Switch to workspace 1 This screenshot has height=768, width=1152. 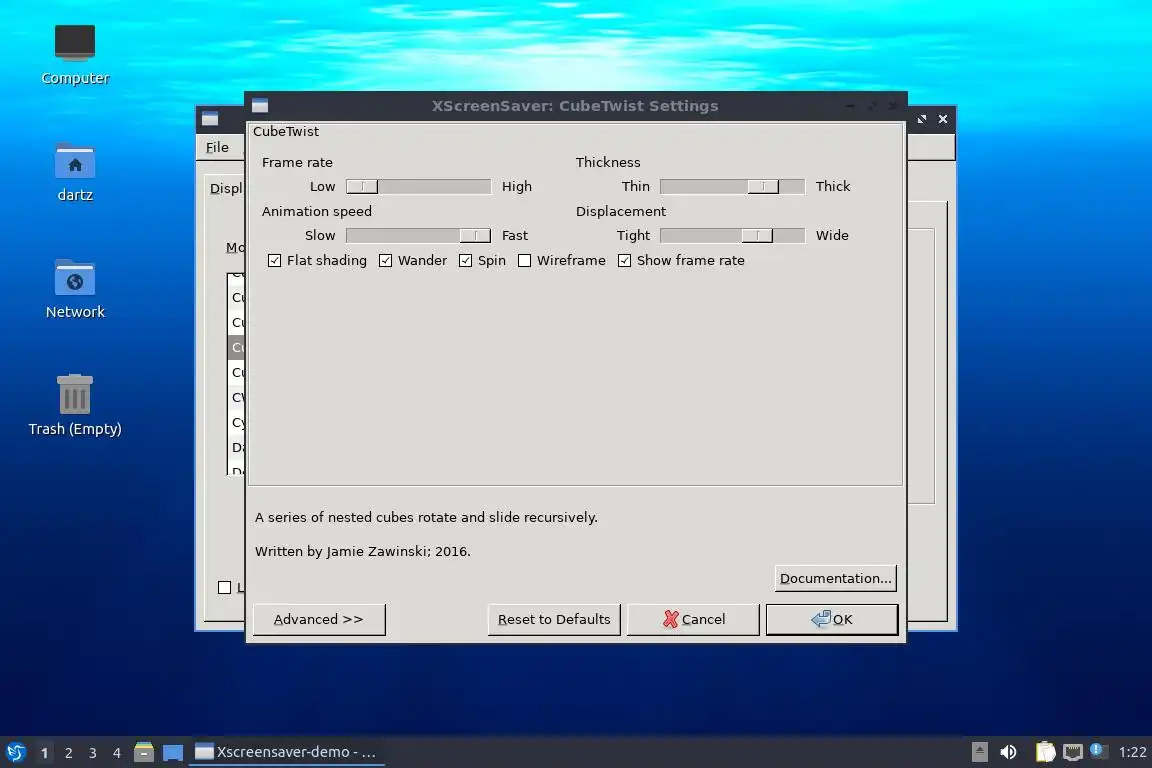[45, 753]
